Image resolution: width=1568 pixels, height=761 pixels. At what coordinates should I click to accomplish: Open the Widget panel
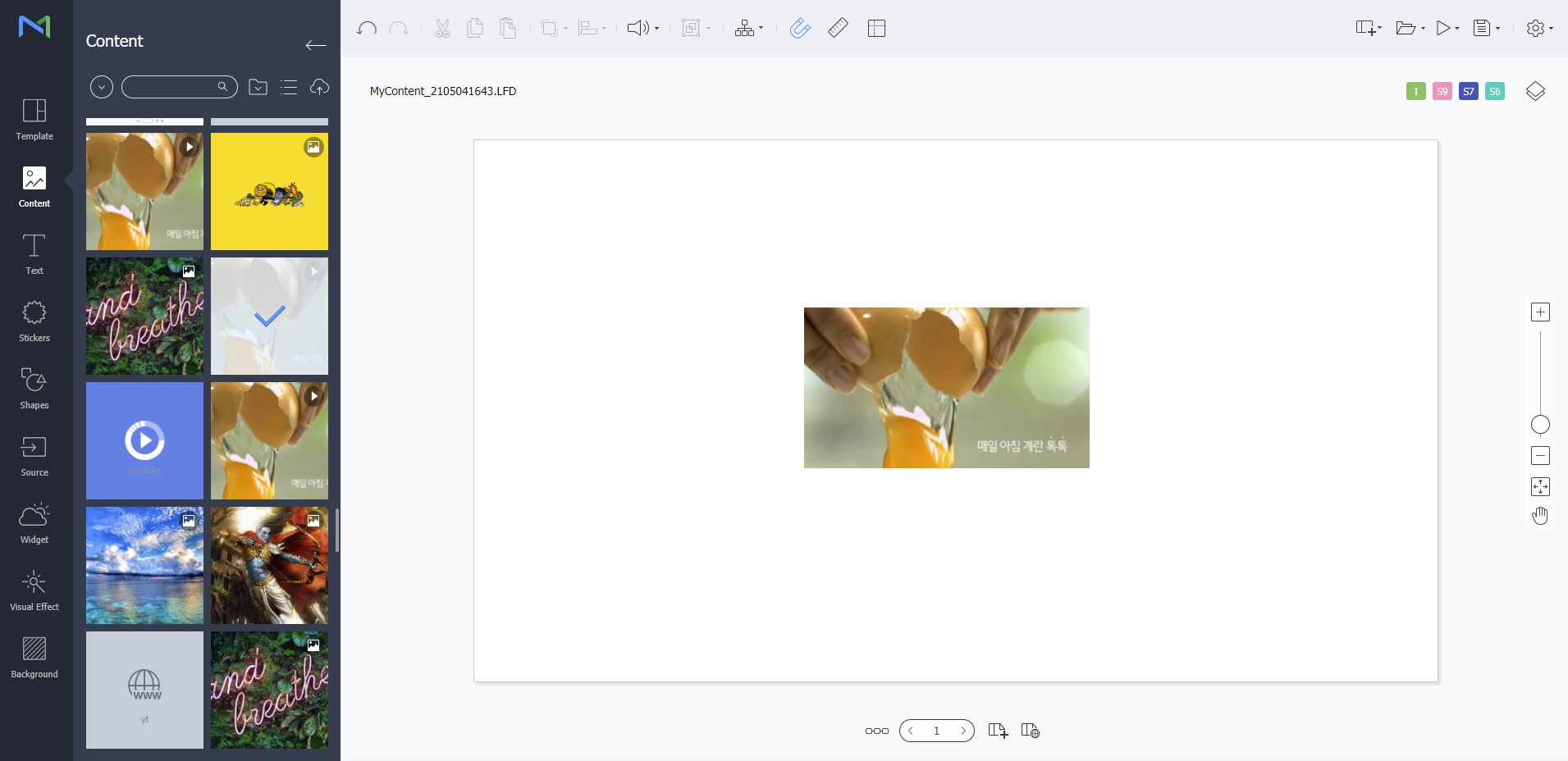(34, 523)
